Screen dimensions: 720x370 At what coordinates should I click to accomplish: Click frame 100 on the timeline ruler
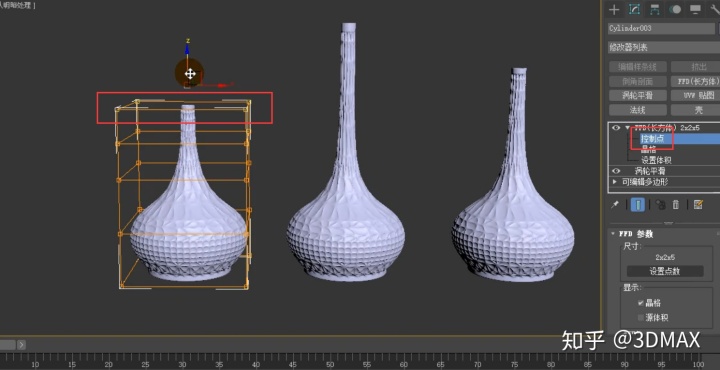pyautogui.click(x=698, y=364)
